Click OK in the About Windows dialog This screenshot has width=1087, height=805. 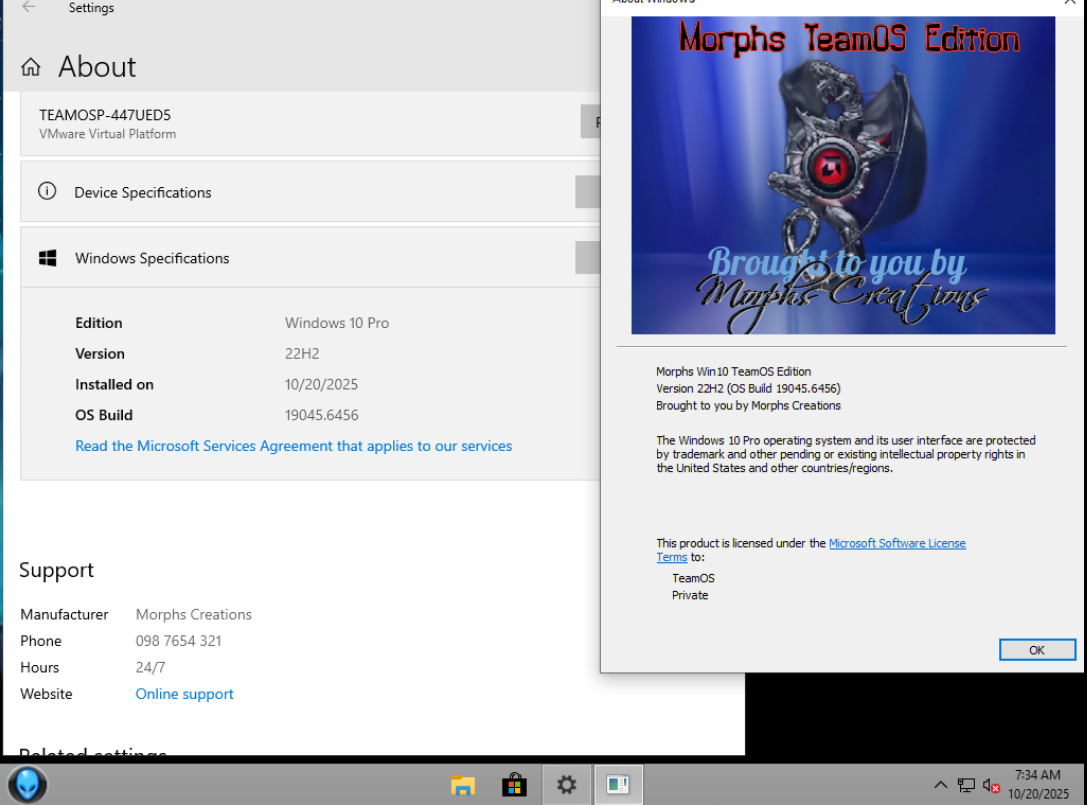pos(1037,650)
